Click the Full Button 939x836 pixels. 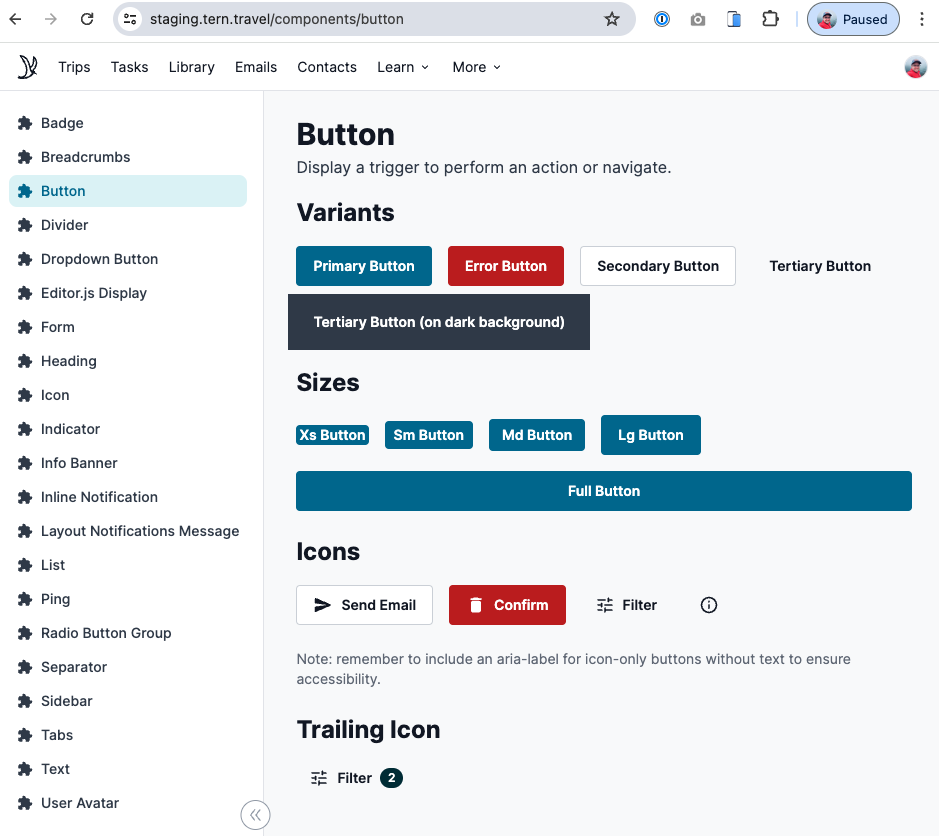pos(604,491)
